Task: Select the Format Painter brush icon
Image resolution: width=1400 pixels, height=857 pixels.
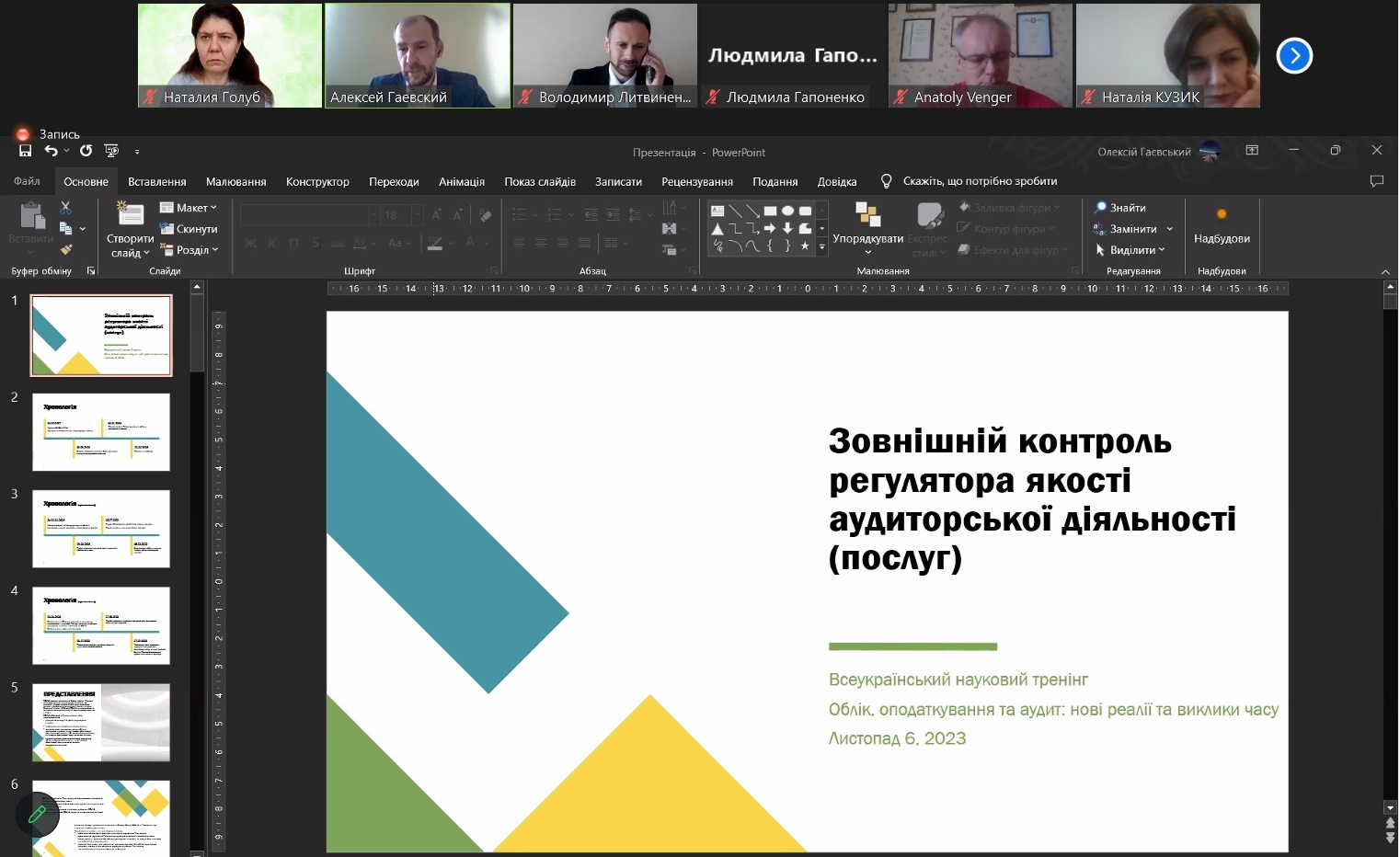Action: coord(65,249)
